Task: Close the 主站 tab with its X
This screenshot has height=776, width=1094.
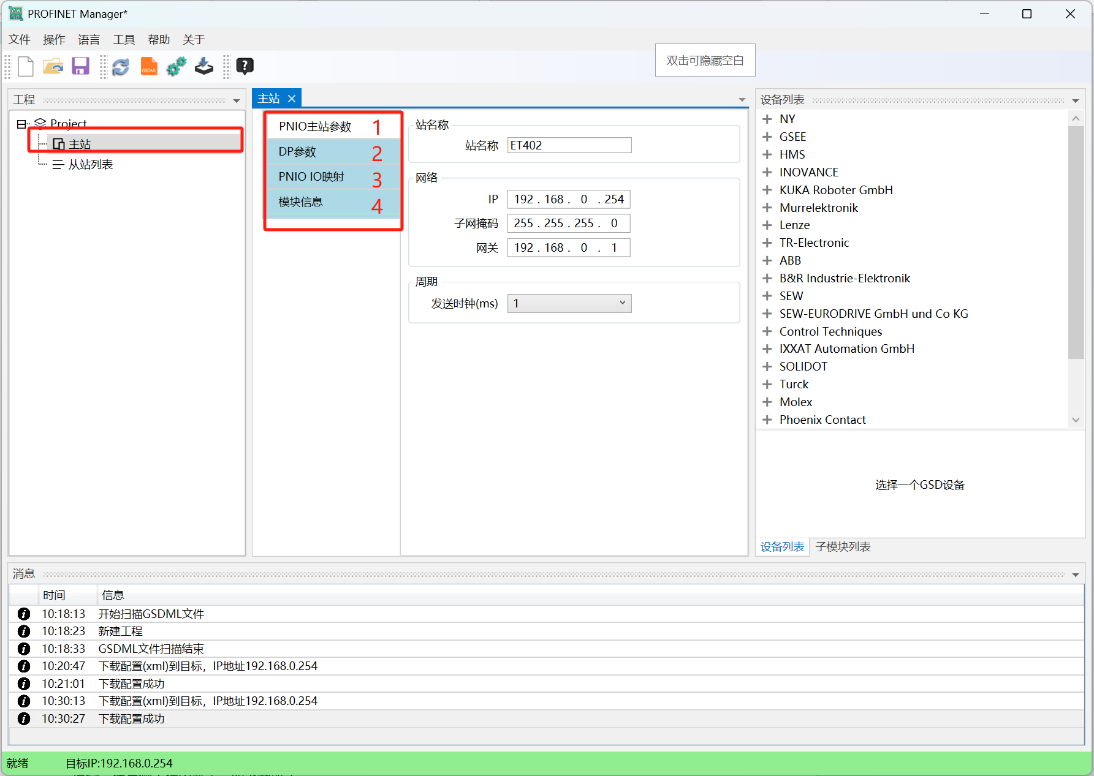Action: click(292, 98)
